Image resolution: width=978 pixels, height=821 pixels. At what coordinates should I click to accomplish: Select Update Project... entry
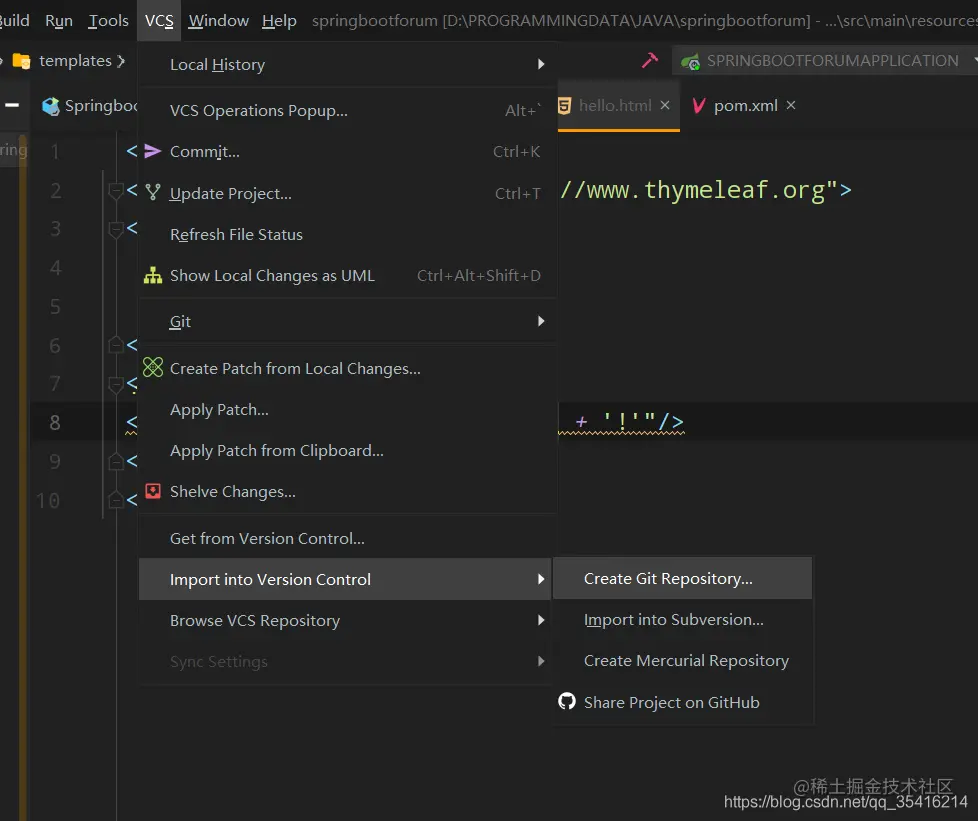pos(345,193)
